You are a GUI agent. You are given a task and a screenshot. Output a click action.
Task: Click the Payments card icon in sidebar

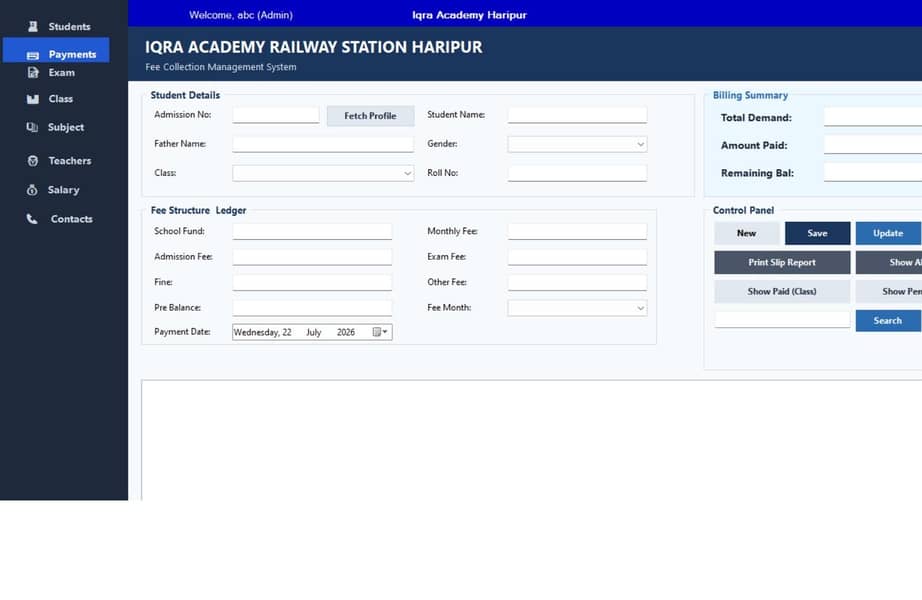pos(33,55)
